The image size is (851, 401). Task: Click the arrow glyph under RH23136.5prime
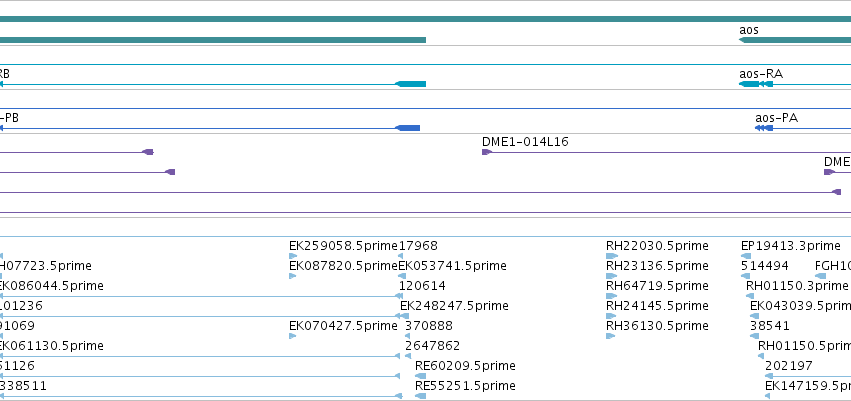612,276
